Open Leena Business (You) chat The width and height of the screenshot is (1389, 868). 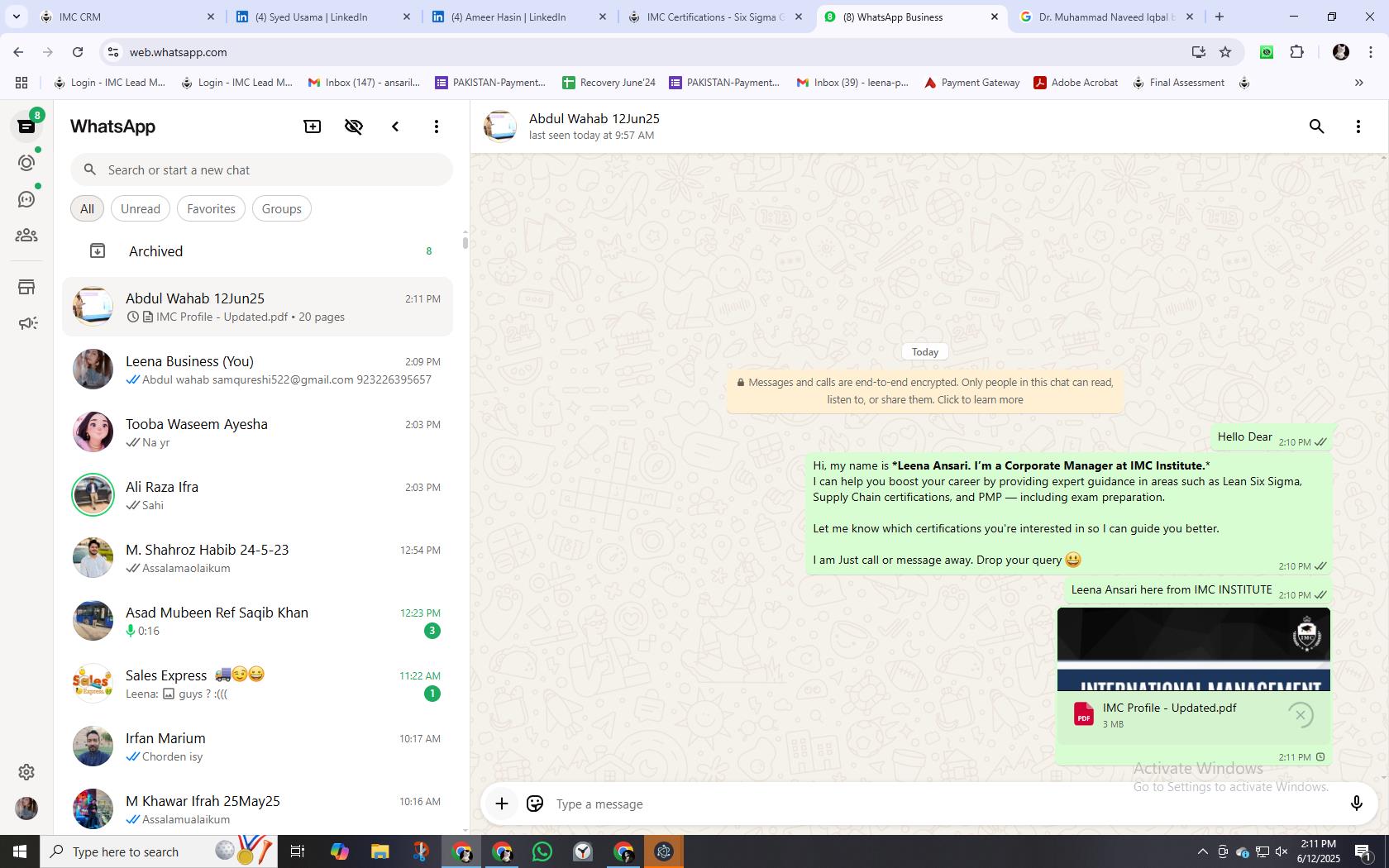pos(257,370)
